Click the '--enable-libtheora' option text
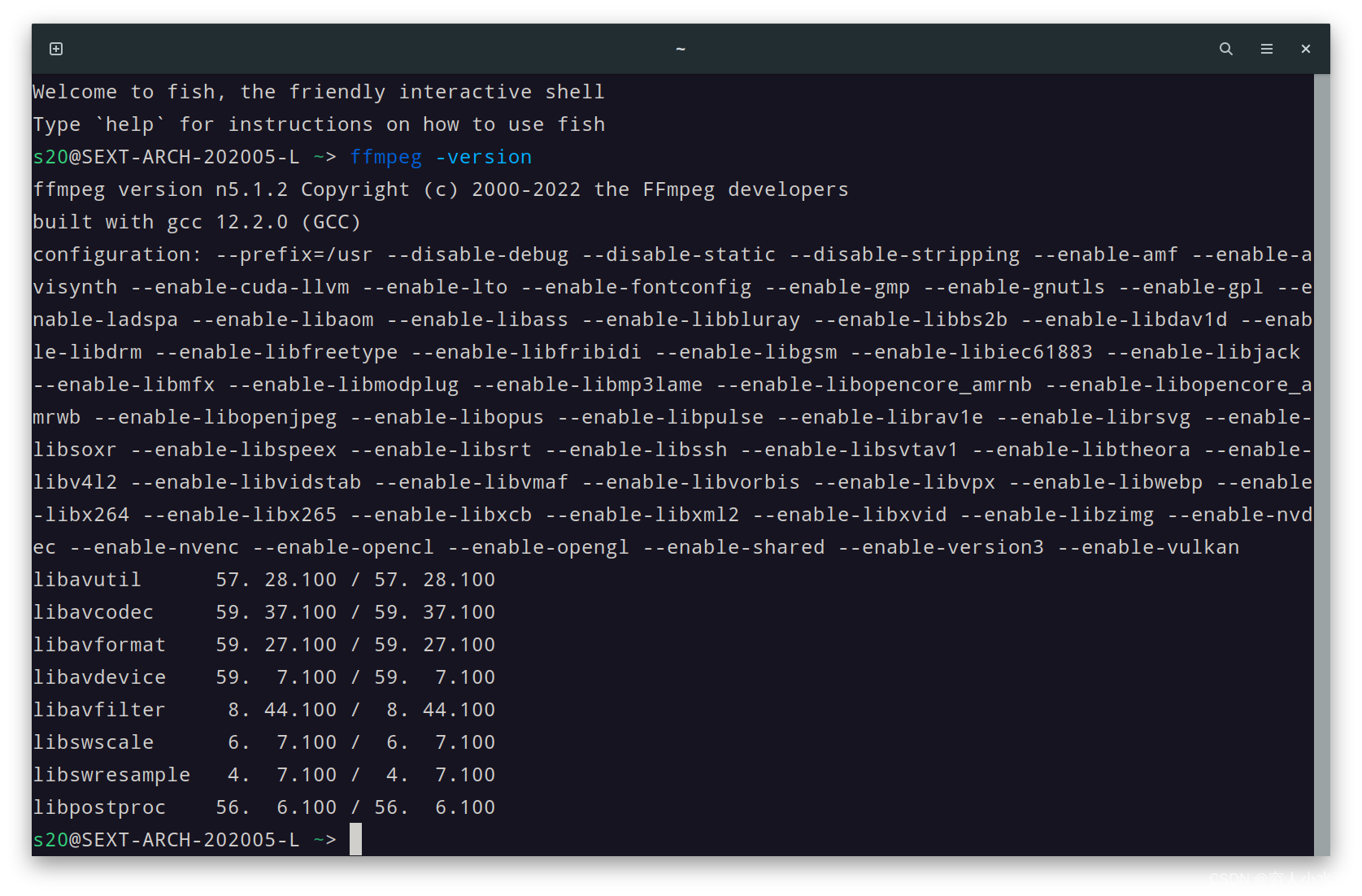 click(x=1081, y=450)
